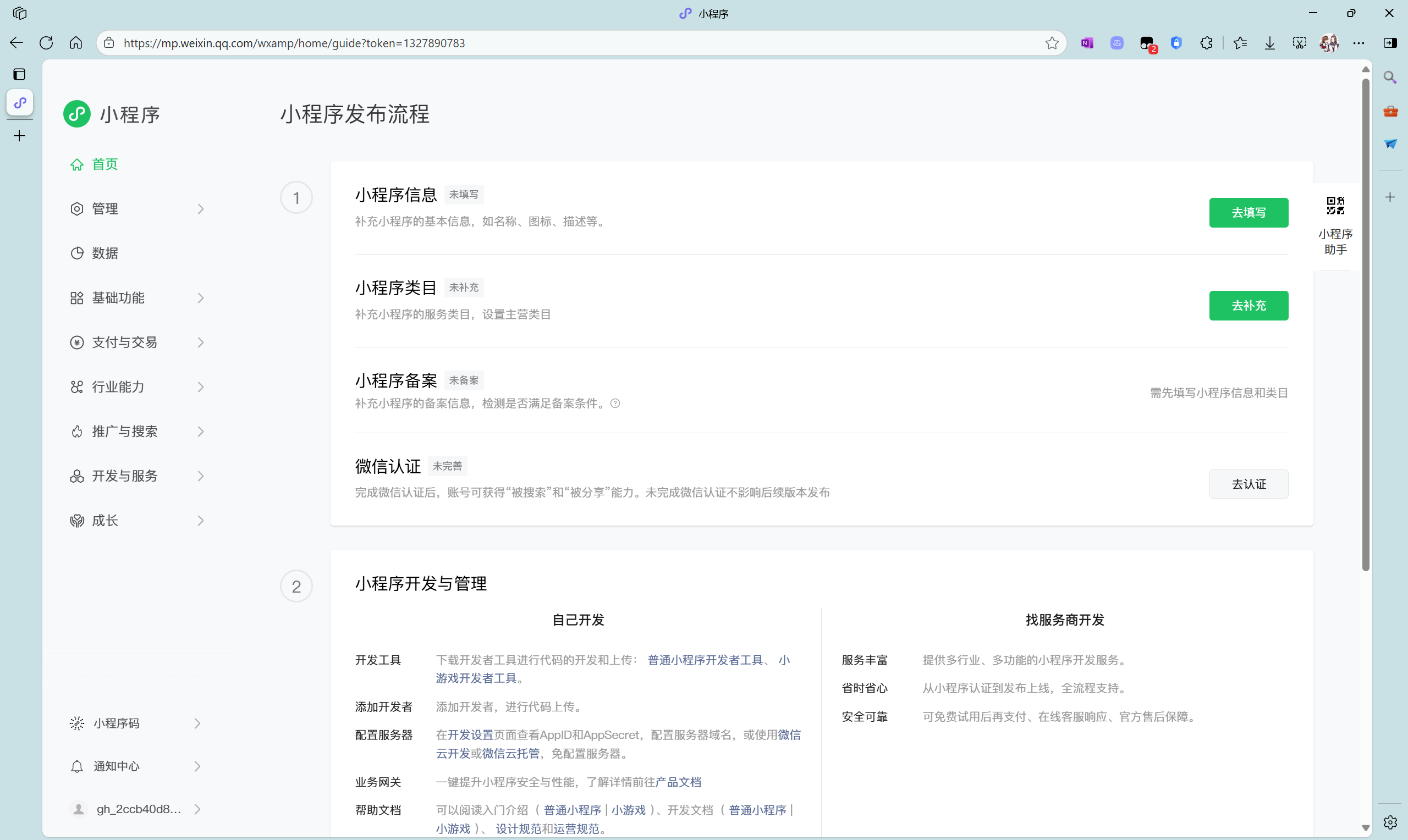
Task: Click the scrollbar down arrow
Action: point(1366,827)
